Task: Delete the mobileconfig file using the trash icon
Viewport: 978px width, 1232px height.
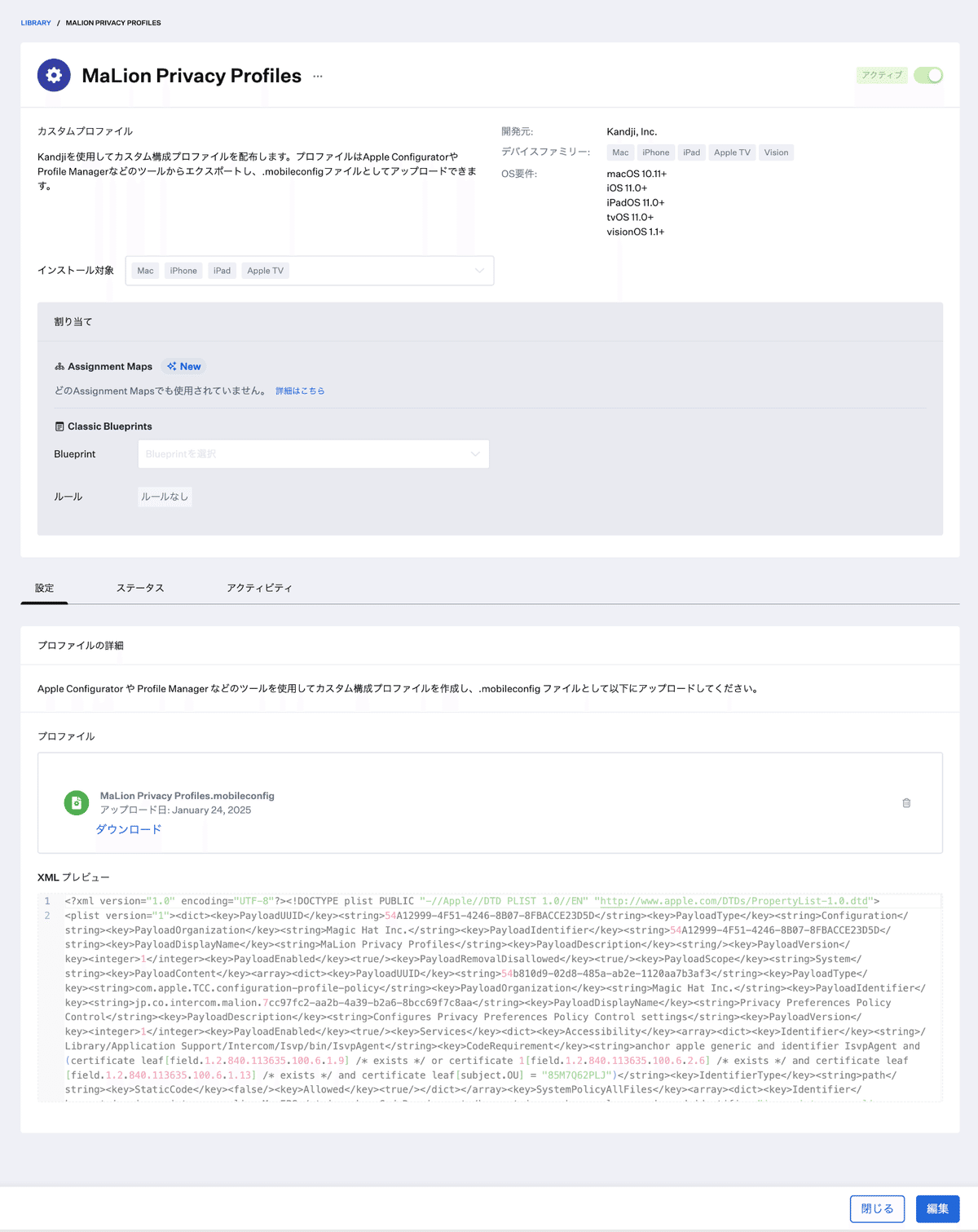Action: pyautogui.click(x=906, y=803)
